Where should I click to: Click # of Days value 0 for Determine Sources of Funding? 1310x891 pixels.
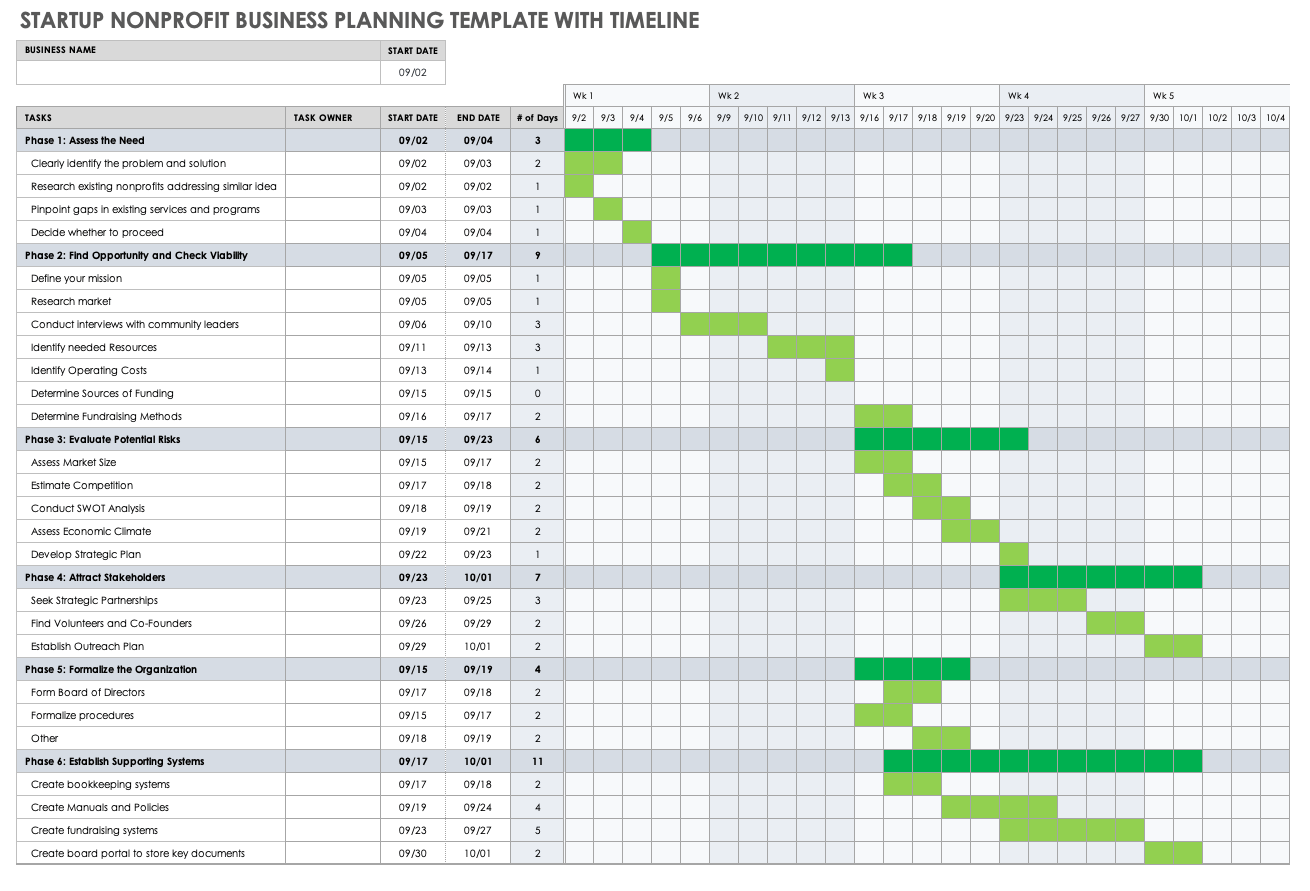coord(537,394)
